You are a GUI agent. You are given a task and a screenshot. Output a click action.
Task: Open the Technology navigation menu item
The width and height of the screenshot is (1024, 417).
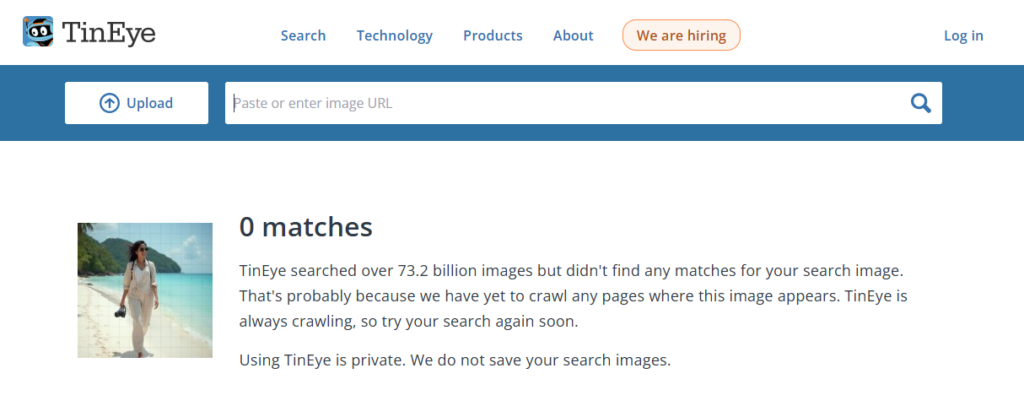click(394, 35)
